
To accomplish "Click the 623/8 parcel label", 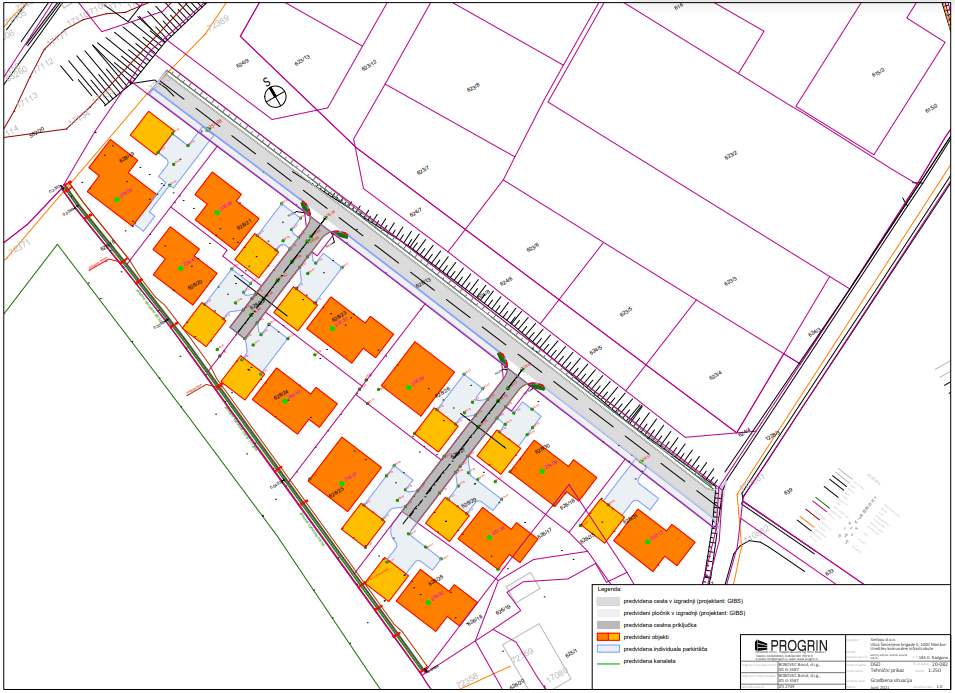I will pos(473,87).
